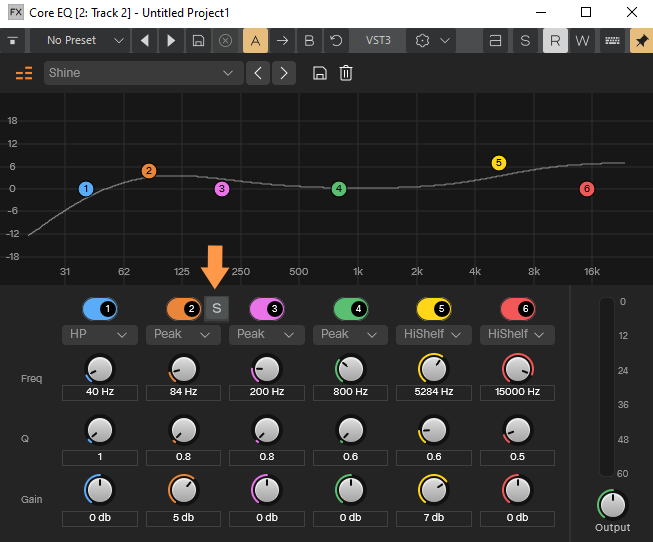
Task: Open band 6 HiShelf filter type dropdown
Action: point(517,335)
